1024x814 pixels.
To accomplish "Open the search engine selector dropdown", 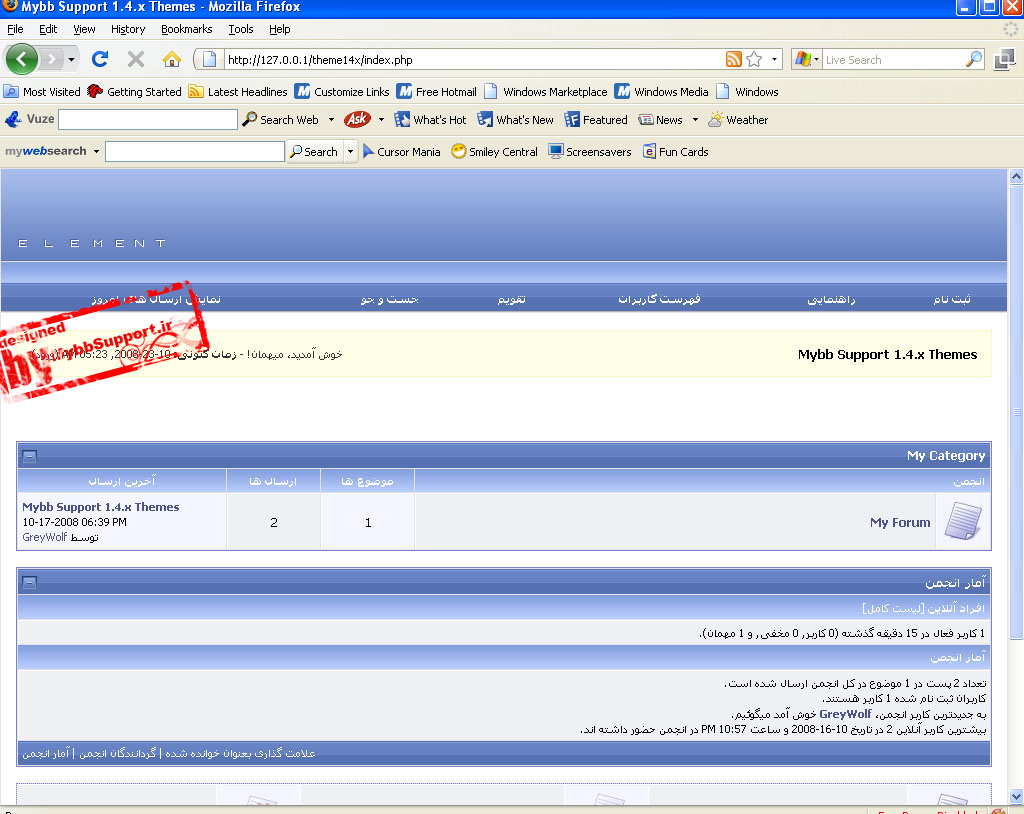I will tap(808, 60).
